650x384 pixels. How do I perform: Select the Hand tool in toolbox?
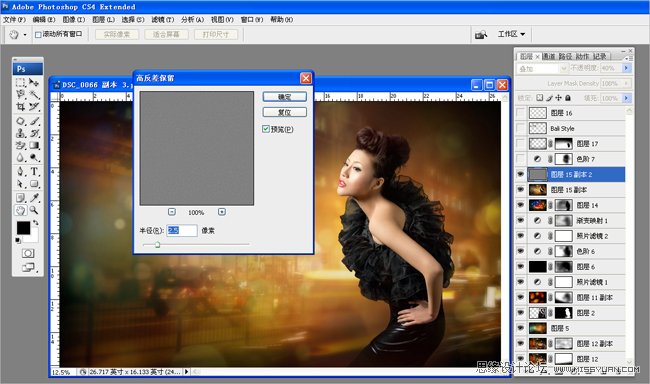click(x=21, y=210)
